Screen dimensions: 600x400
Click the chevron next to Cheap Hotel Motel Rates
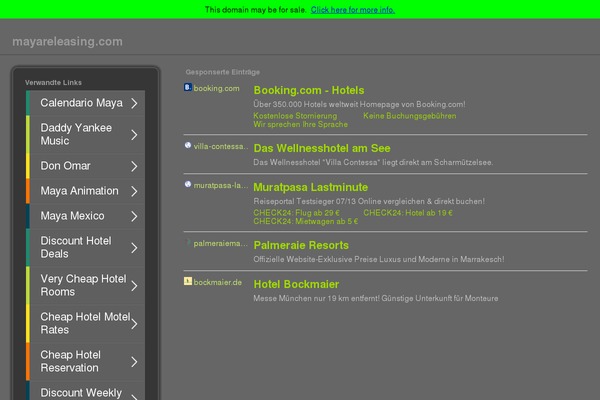pos(134,324)
